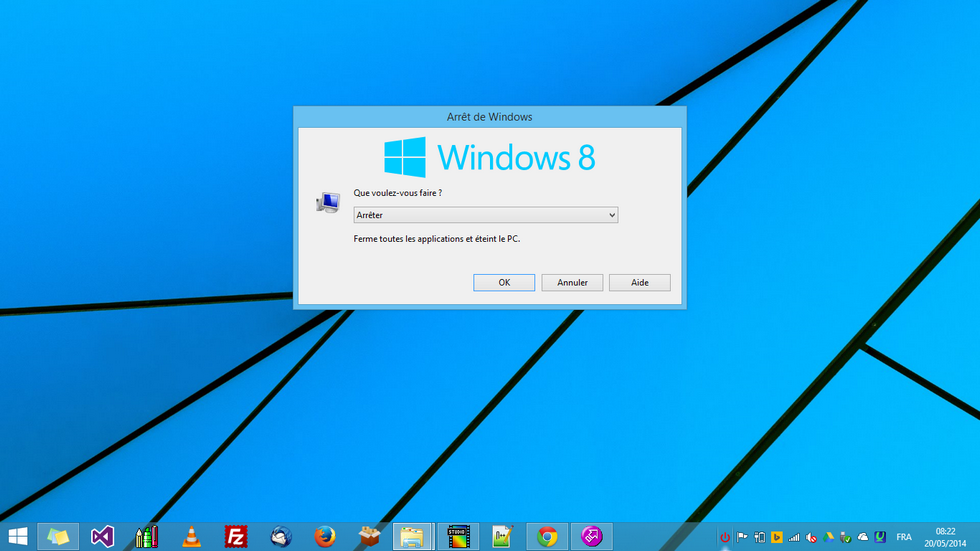This screenshot has height=551, width=980.
Task: Click the 'Que voulez-vous faire ?' label
Action: pyautogui.click(x=398, y=193)
